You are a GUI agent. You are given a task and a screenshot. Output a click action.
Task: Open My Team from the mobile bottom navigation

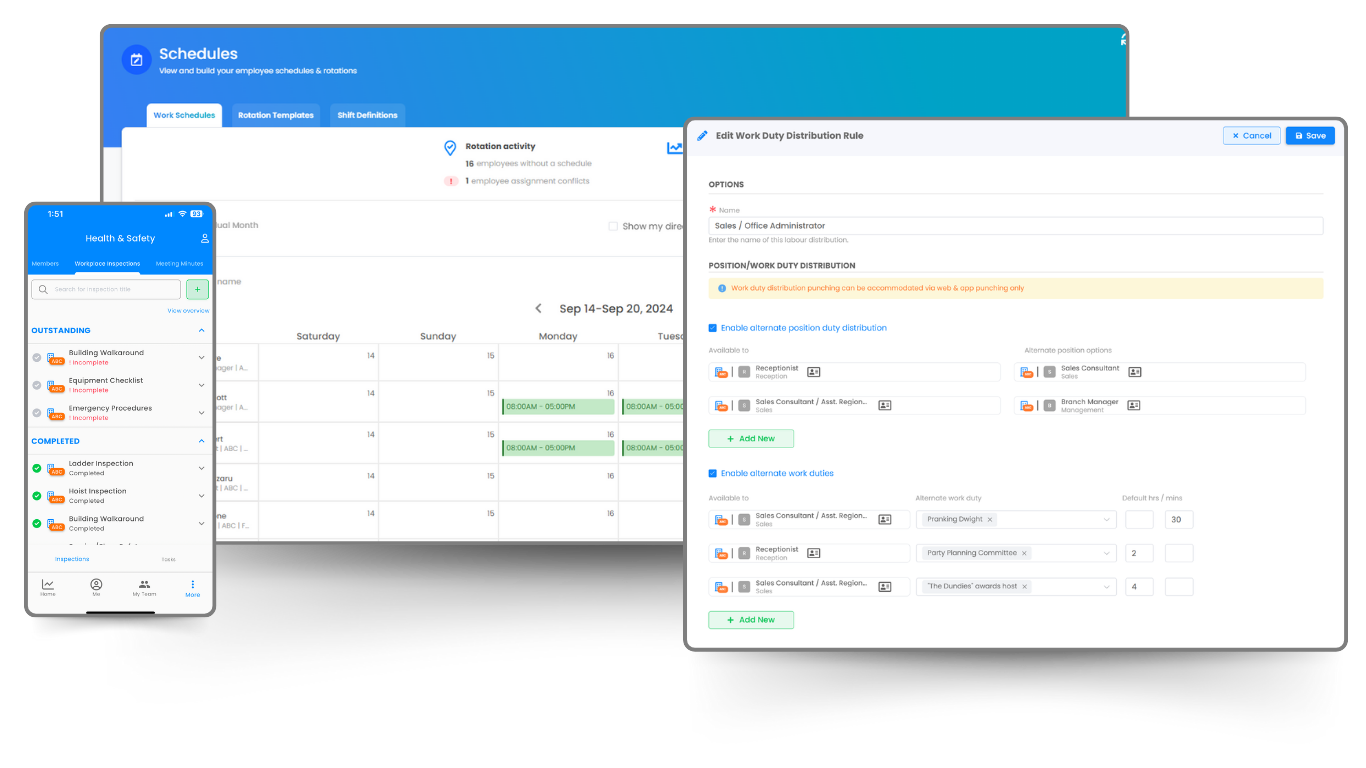point(144,588)
